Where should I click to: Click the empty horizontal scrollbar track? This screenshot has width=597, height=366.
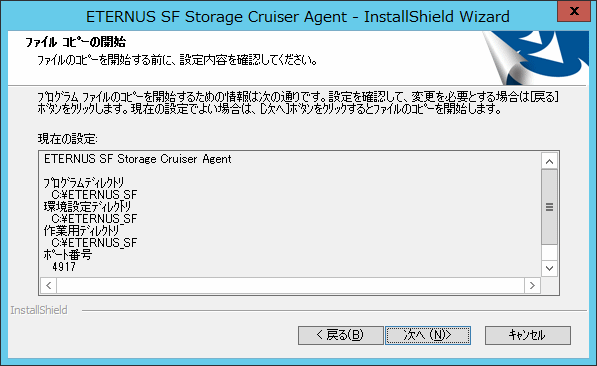click(291, 285)
